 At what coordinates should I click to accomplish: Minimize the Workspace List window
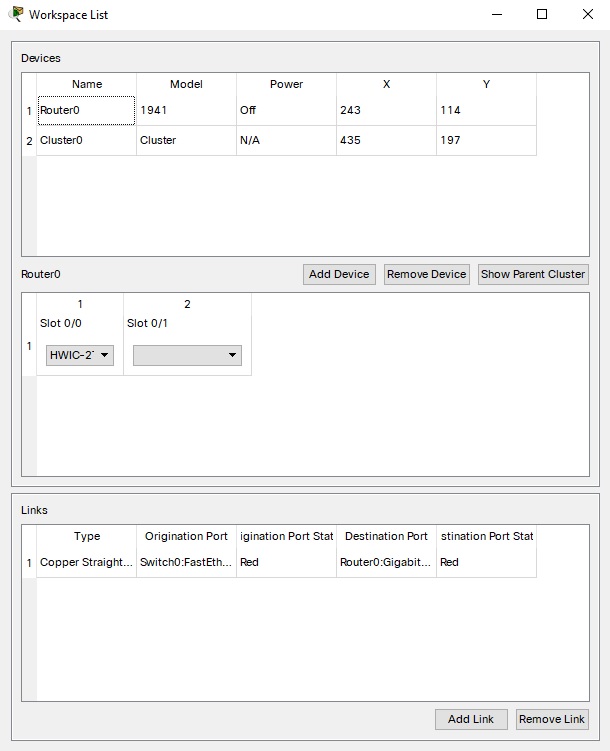pos(497,14)
